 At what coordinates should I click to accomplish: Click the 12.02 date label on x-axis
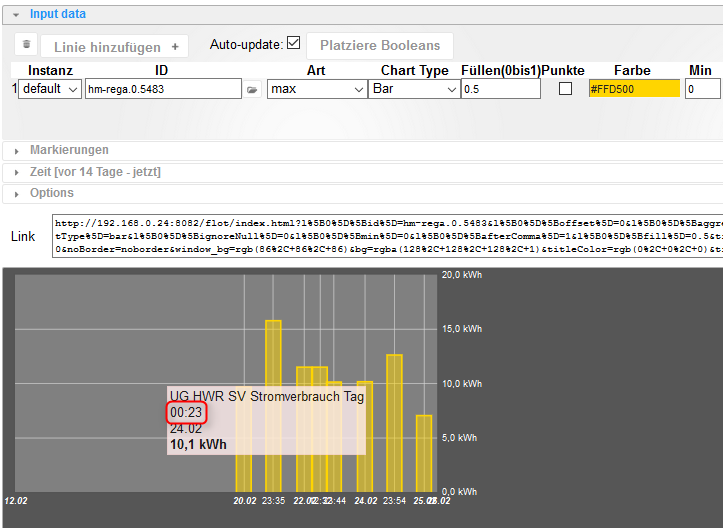click(x=16, y=501)
